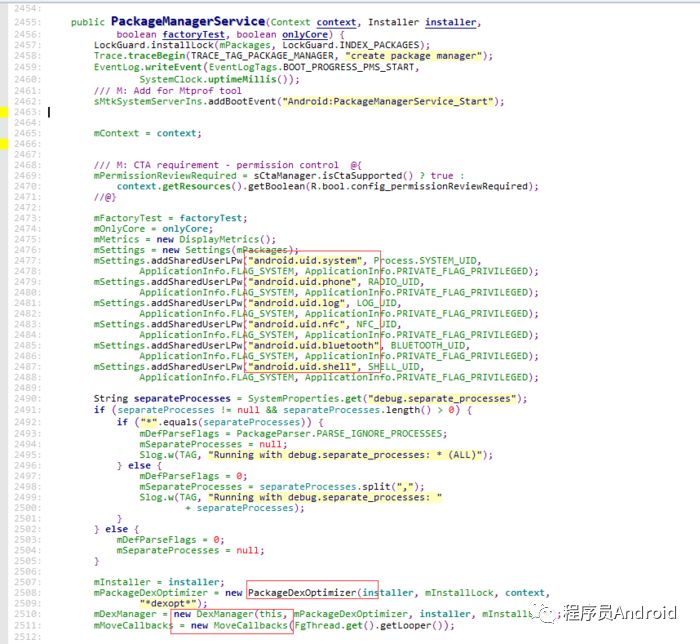Viewport: 700px width, 644px height.
Task: Click 'BOOT_PROGRESS_PMS_START' constant
Action: click(349, 67)
